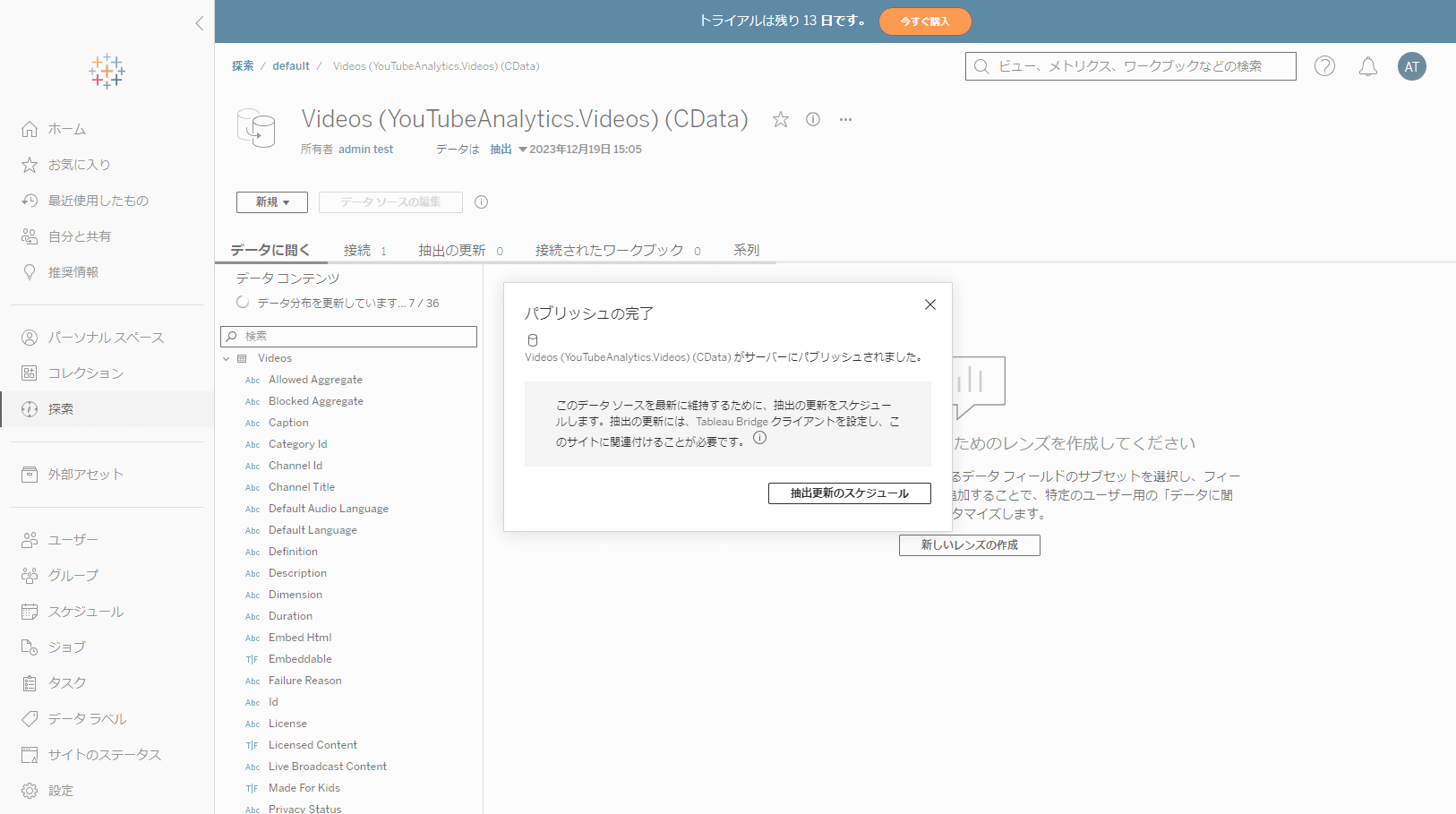Switch to 接続されたワークブック tab
1456x814 pixels.
tap(618, 251)
